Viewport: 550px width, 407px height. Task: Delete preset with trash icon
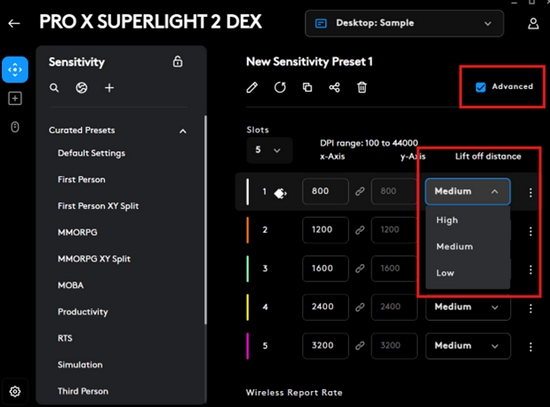click(x=362, y=87)
